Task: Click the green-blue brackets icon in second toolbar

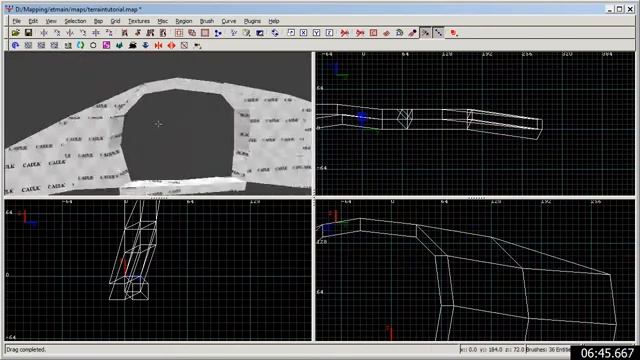Action: click(80, 45)
